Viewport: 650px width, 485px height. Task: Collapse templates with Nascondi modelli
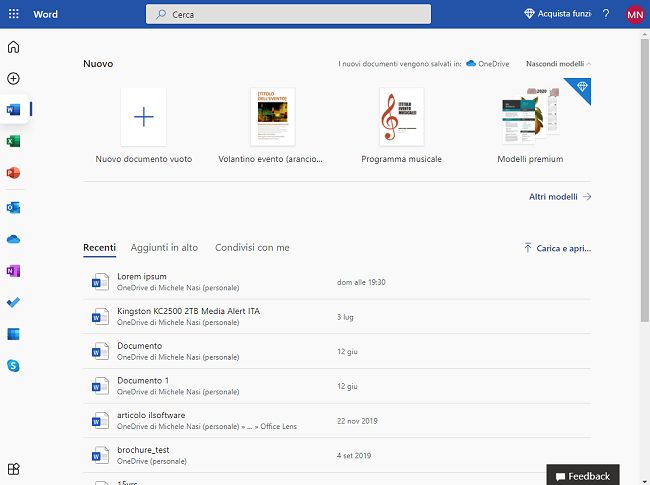558,64
